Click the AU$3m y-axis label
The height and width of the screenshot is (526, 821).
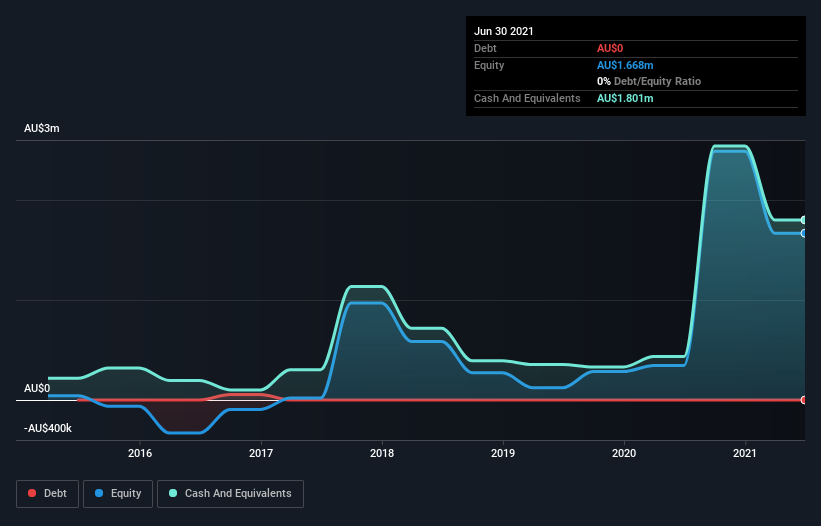(42, 129)
